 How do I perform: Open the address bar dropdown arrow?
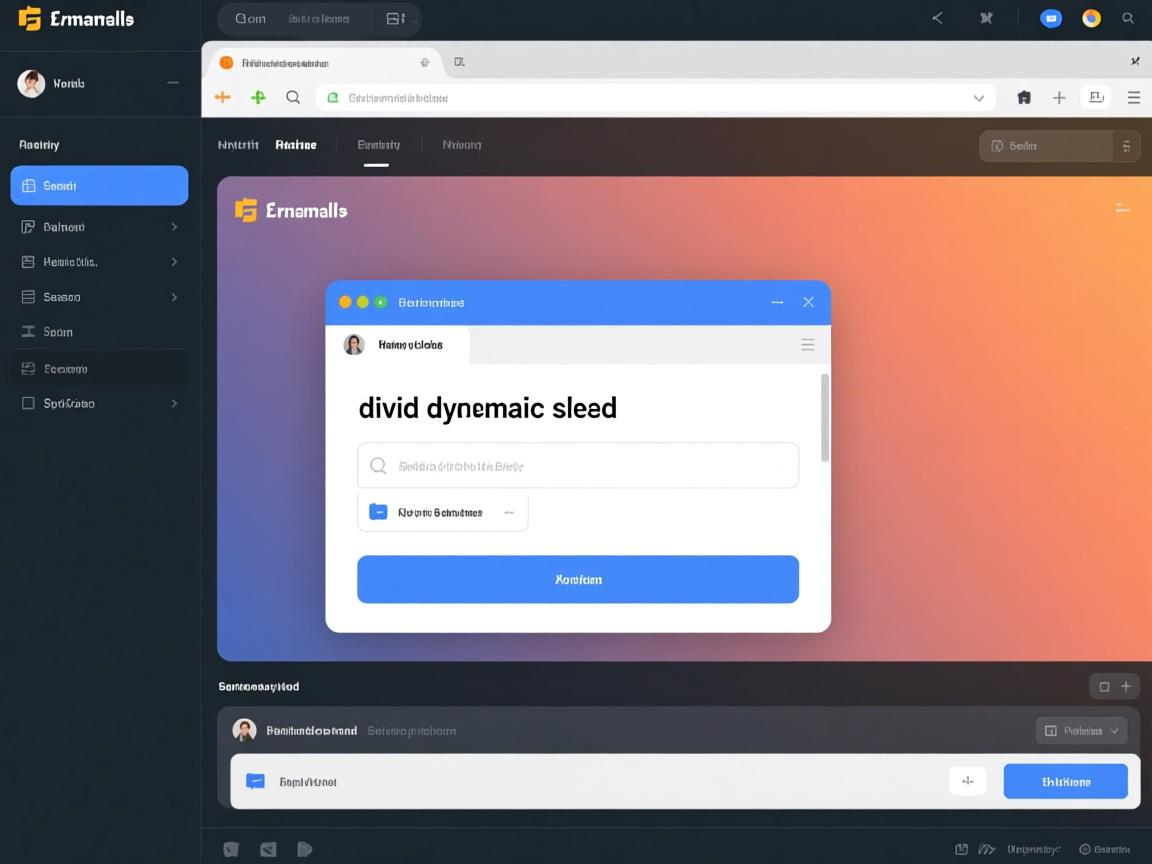pos(979,97)
